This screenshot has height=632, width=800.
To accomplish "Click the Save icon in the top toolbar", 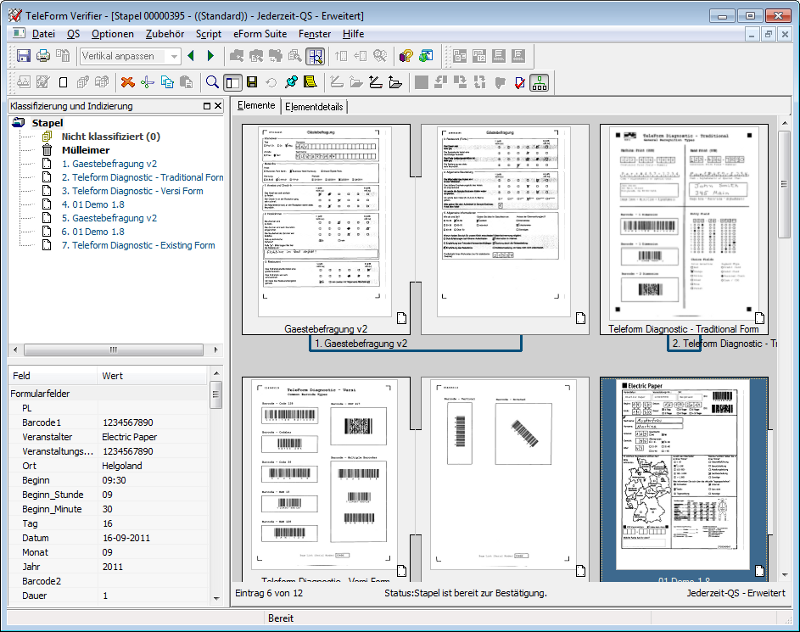I will [23, 57].
